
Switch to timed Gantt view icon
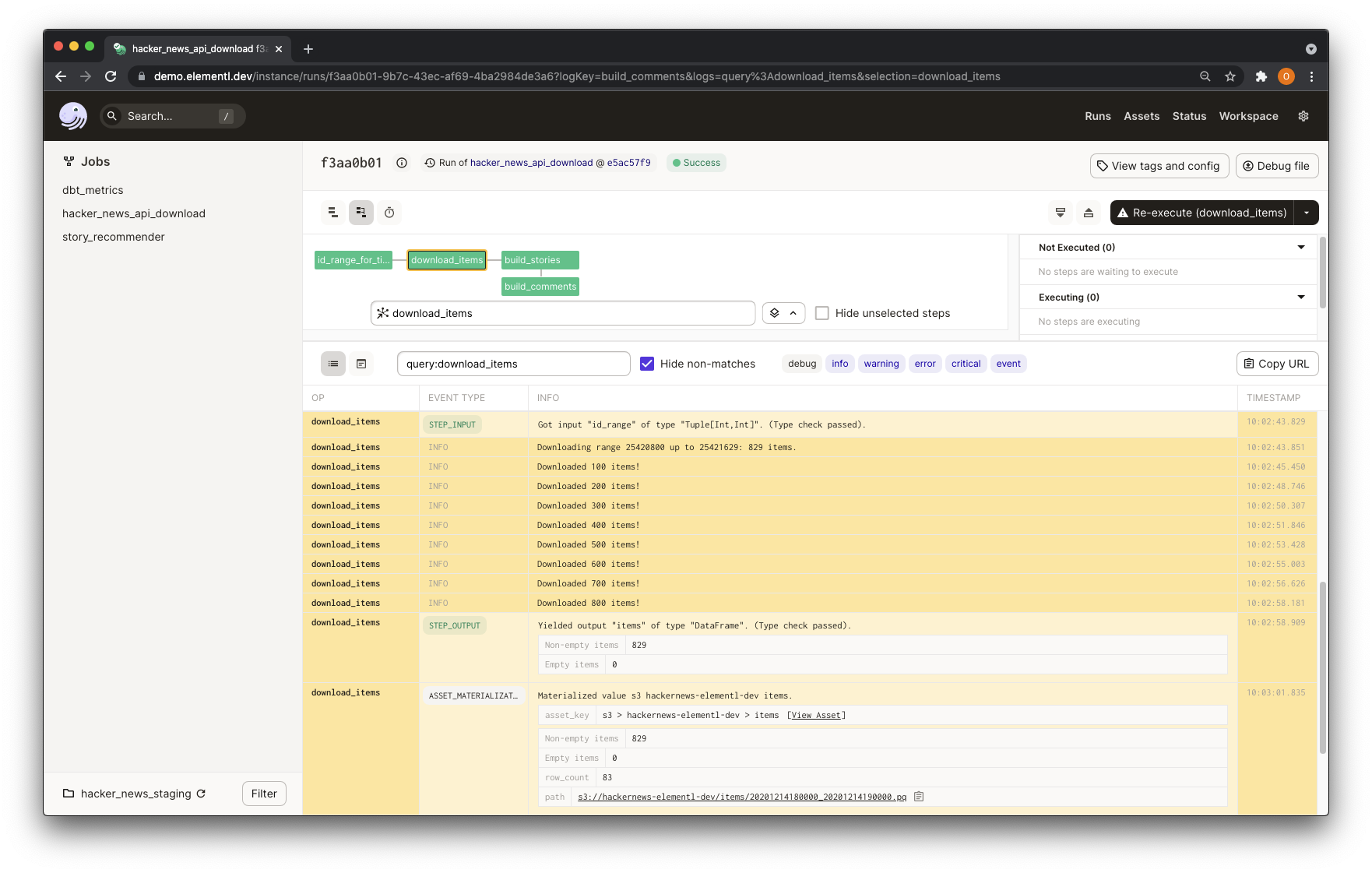pos(389,213)
